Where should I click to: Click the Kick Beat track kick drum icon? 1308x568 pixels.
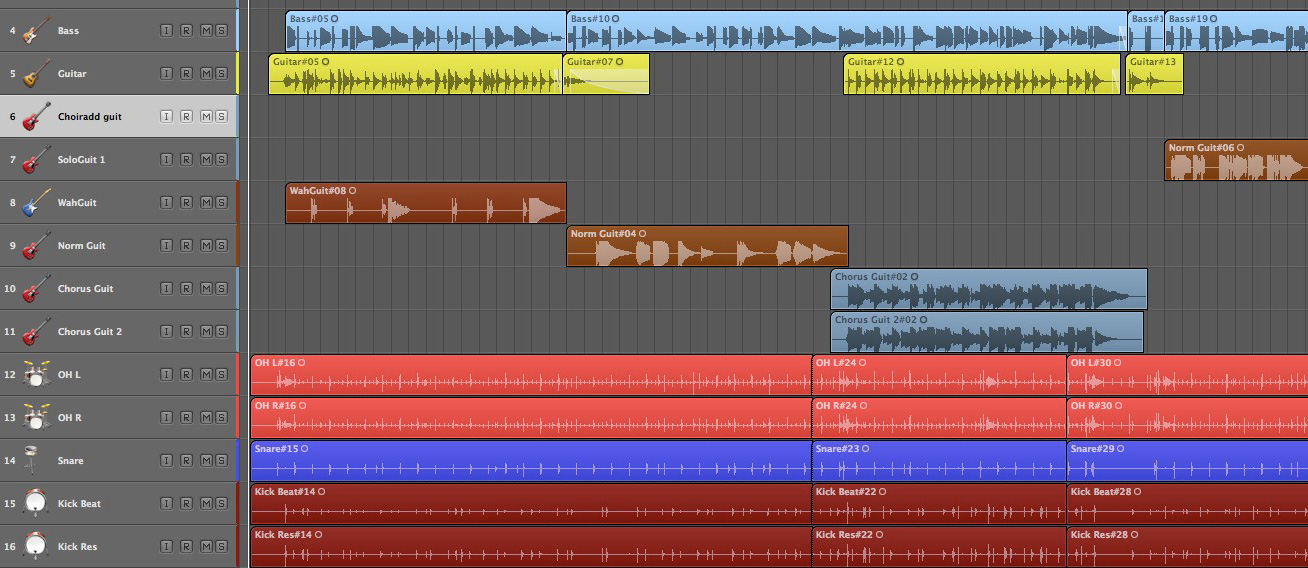(37, 504)
